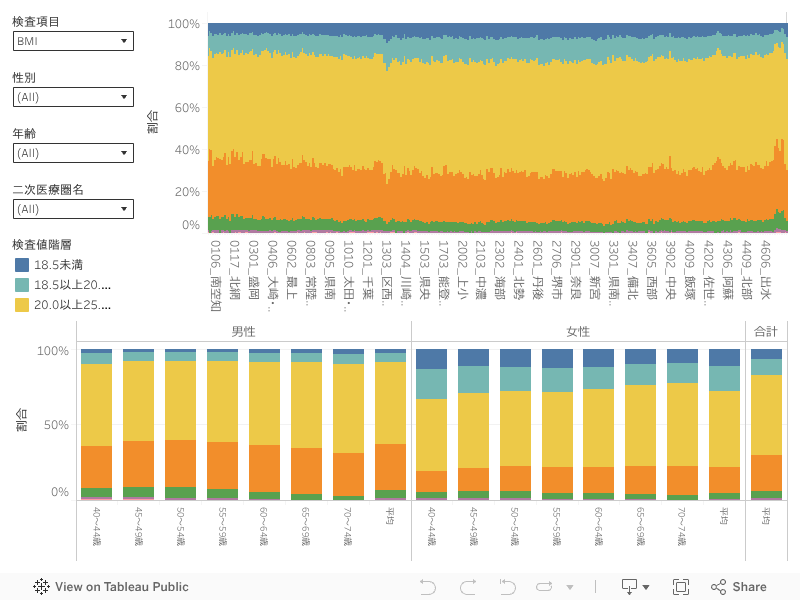Click the male 45~49歳 stacked bar
Screen dimensions: 800x600
pyautogui.click(x=138, y=424)
